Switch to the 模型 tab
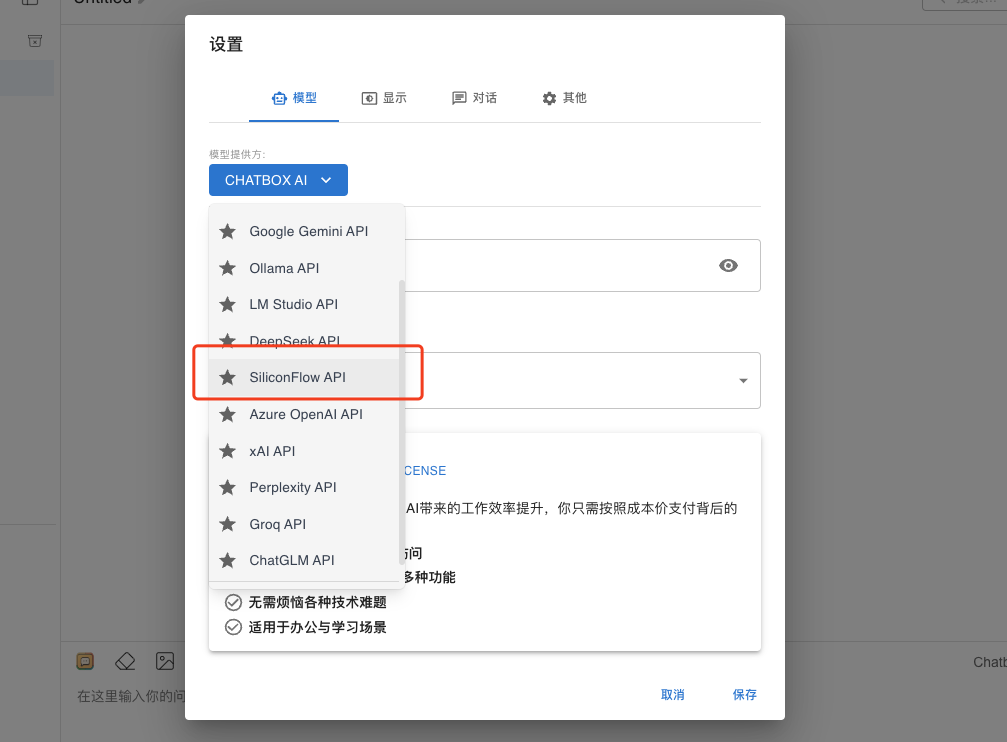The height and width of the screenshot is (742, 1007). pyautogui.click(x=294, y=98)
